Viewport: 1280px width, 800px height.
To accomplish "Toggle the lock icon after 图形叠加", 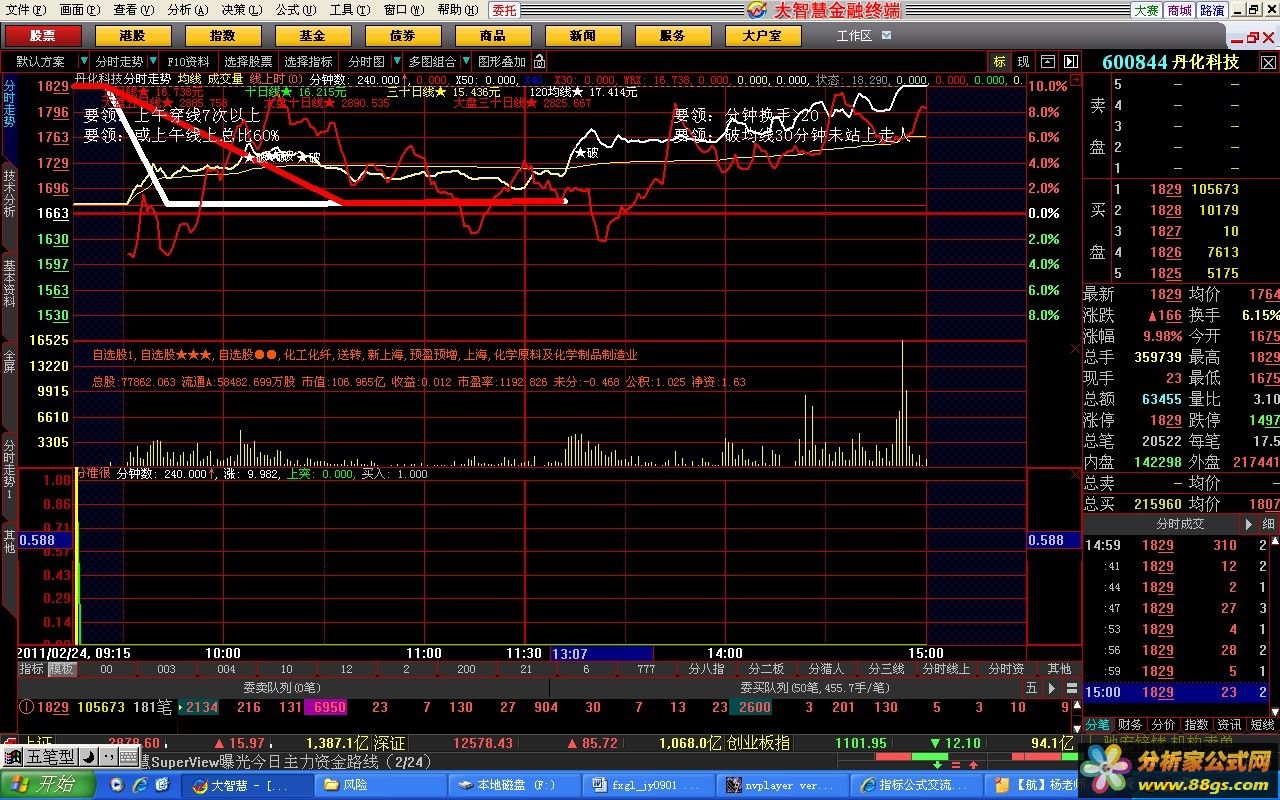I will [x=539, y=61].
